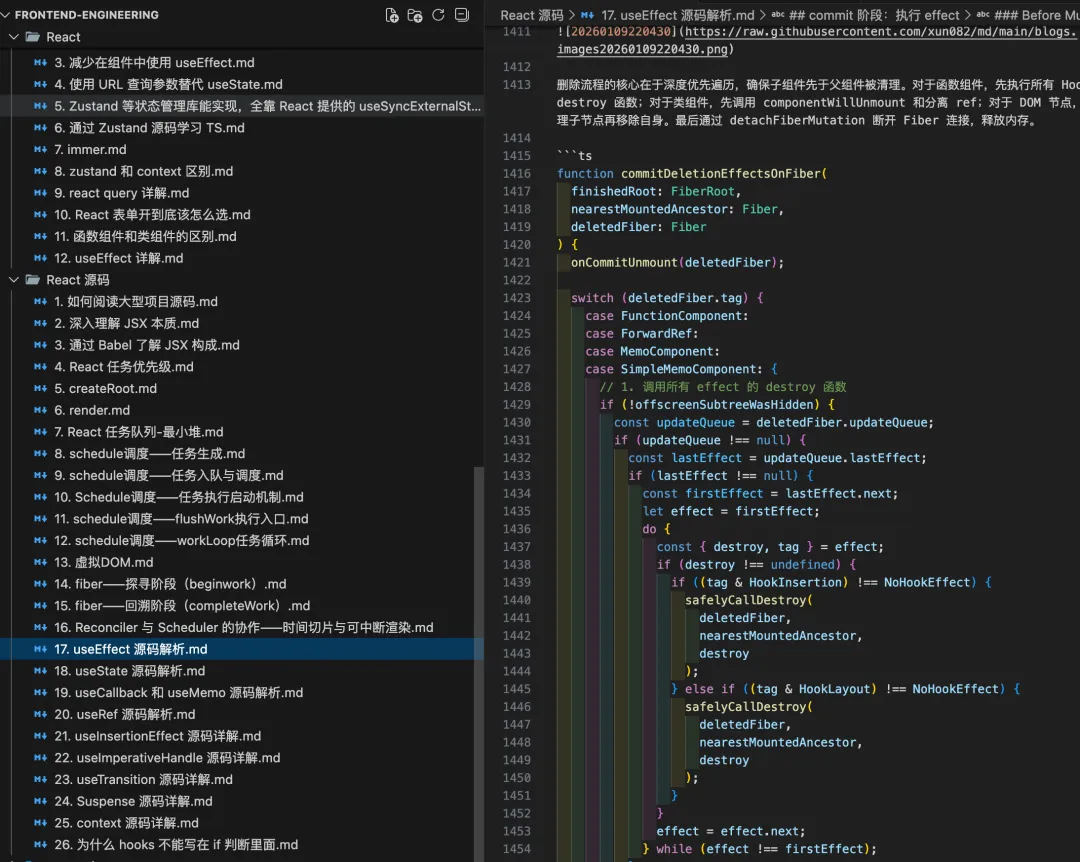Open 25. context 源码详解.md
Screen dimensions: 1080x862
tap(242, 822)
